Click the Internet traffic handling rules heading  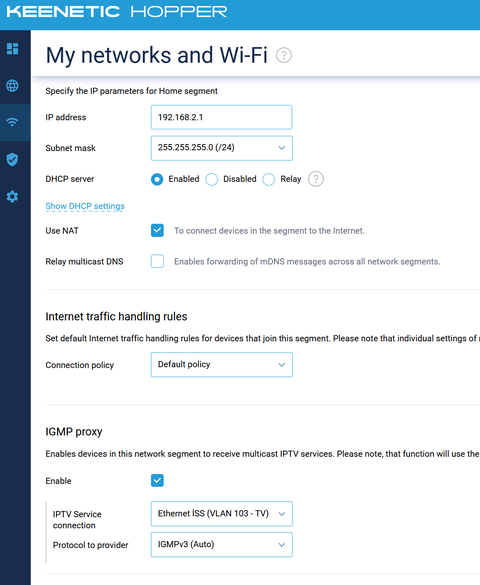tap(116, 316)
